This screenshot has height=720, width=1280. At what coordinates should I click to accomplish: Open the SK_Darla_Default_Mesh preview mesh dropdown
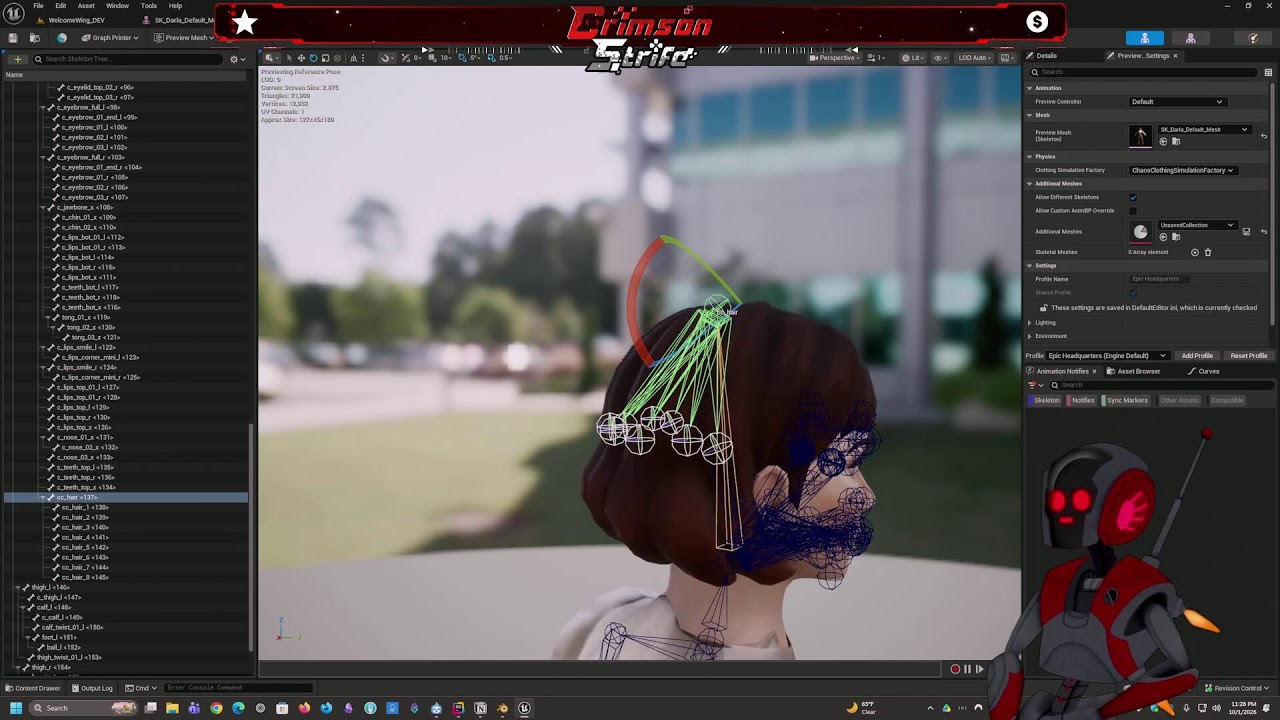1203,129
